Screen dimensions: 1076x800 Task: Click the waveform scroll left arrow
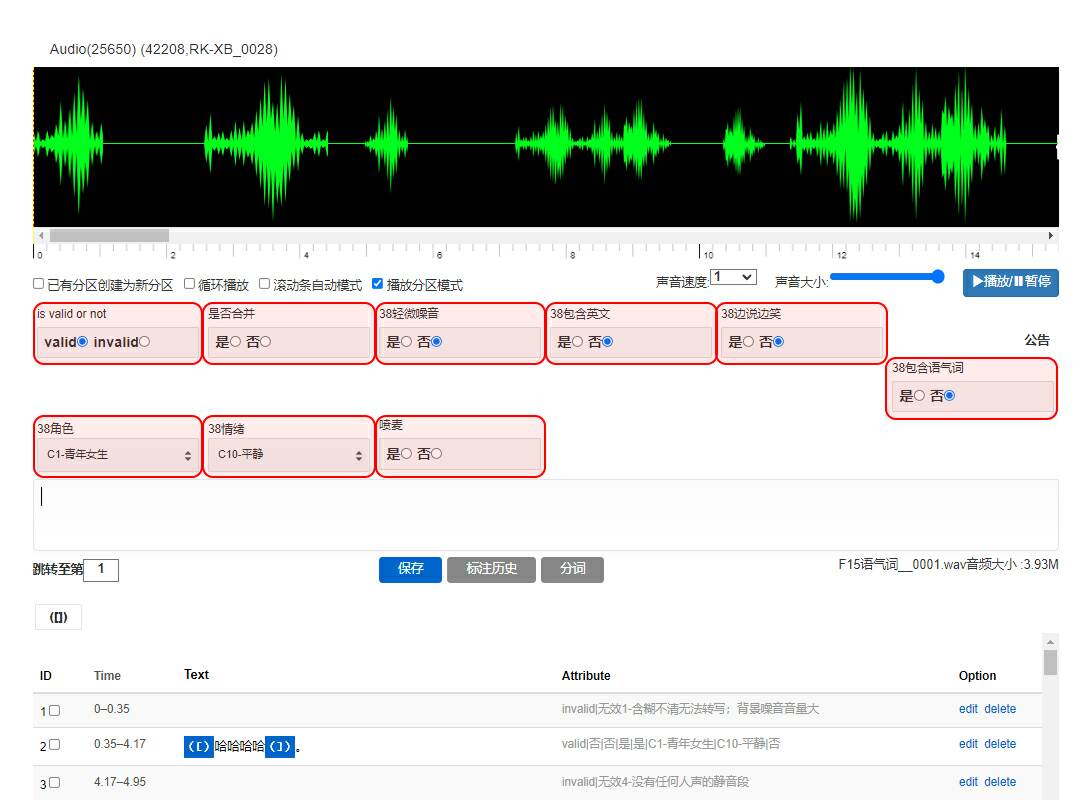tap(40, 236)
